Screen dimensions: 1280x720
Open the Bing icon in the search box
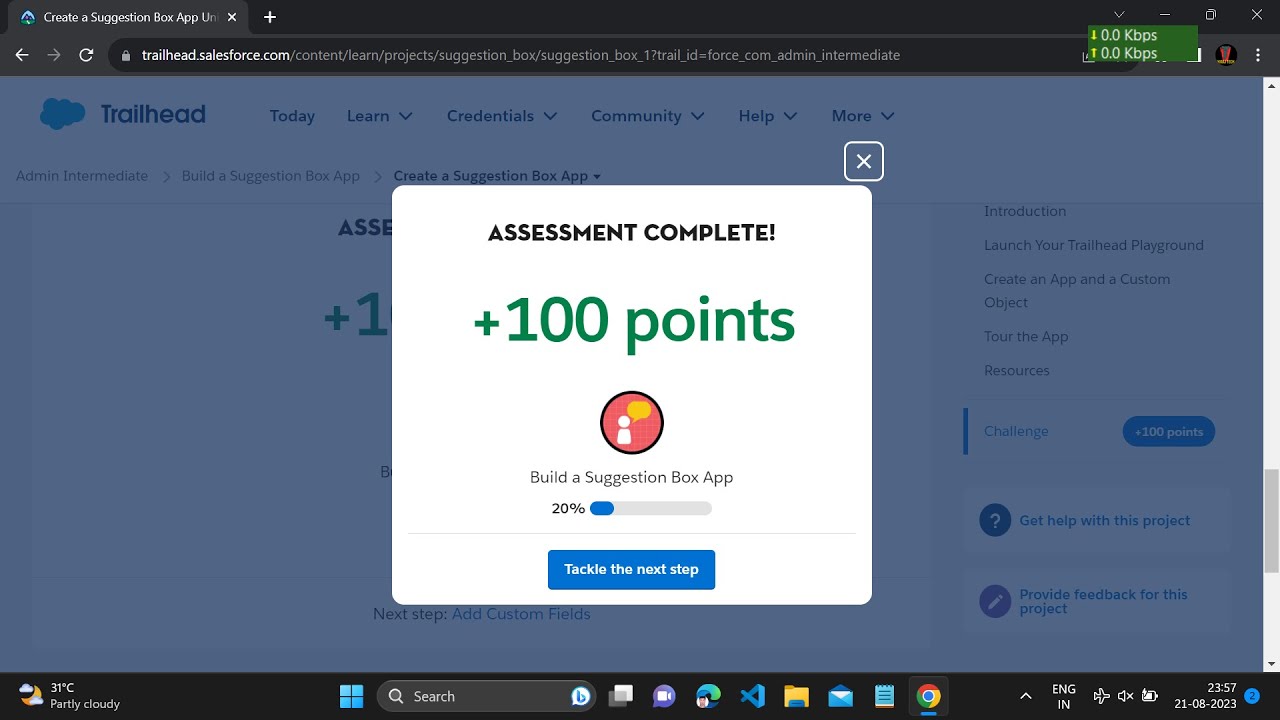pyautogui.click(x=580, y=696)
